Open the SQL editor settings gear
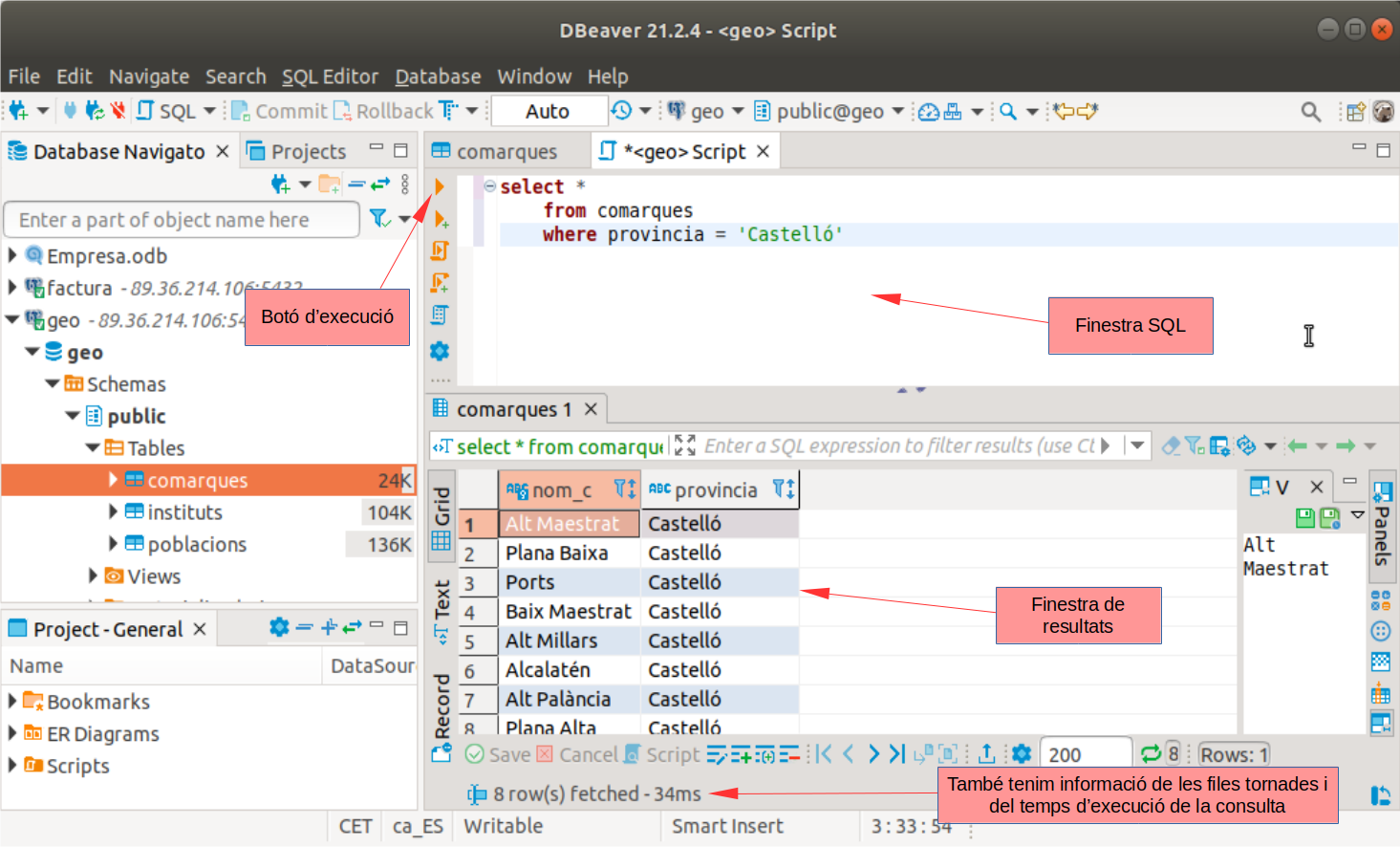The height and width of the screenshot is (847, 1400). [x=440, y=351]
